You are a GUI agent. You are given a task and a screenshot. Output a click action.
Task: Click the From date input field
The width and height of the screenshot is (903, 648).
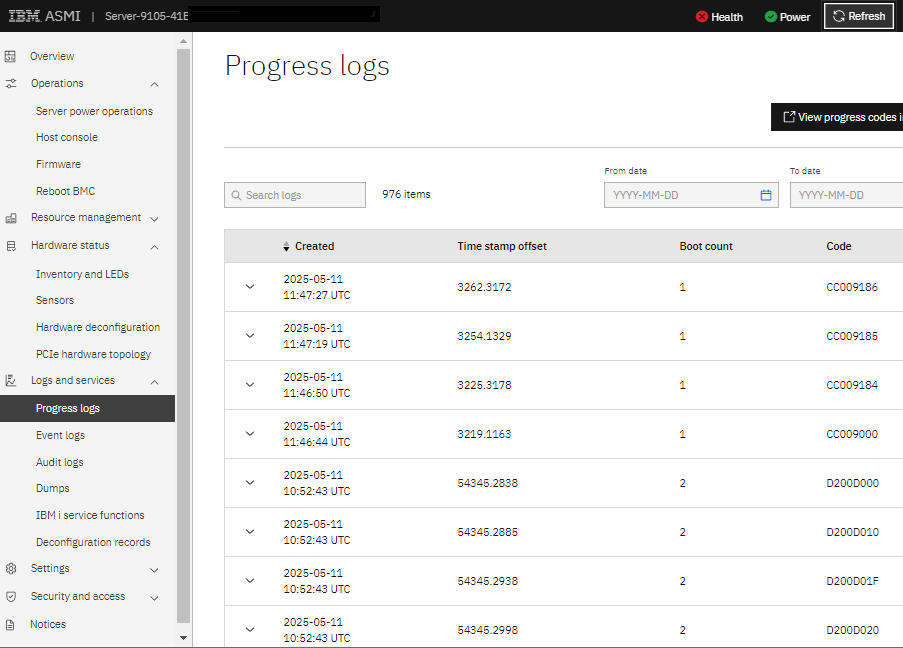pyautogui.click(x=691, y=195)
